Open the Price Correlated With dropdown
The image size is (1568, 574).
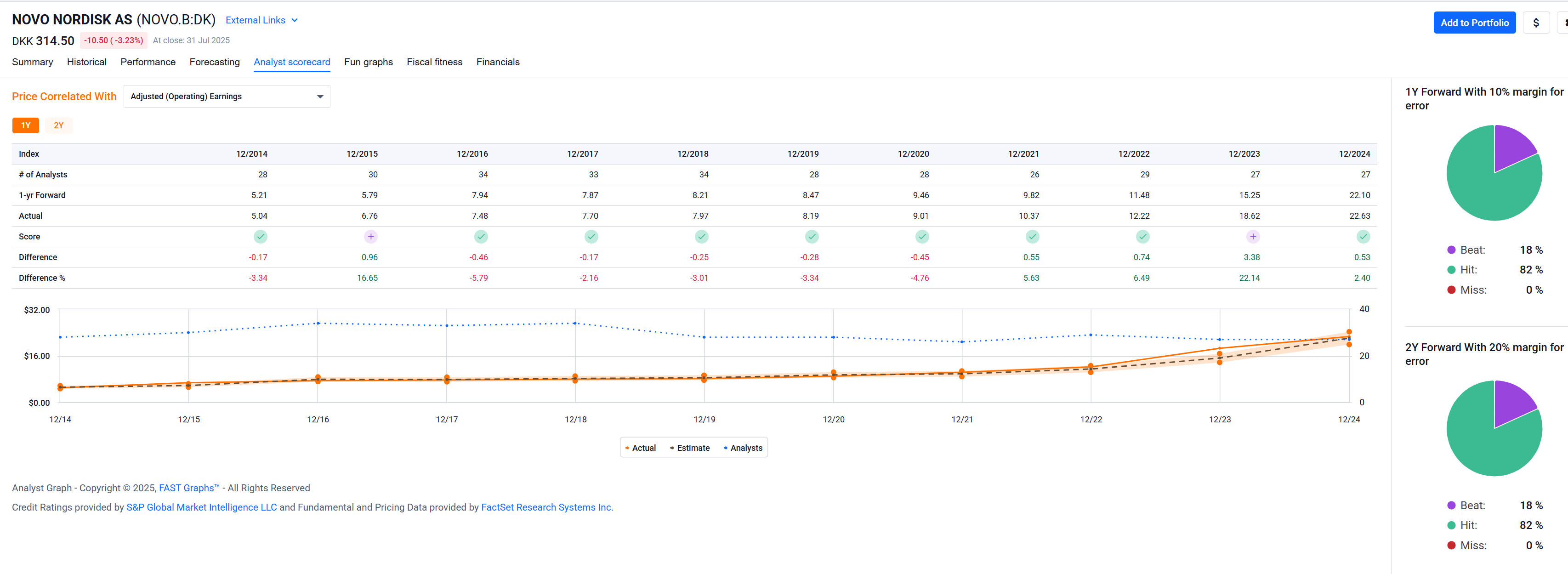pyautogui.click(x=227, y=96)
